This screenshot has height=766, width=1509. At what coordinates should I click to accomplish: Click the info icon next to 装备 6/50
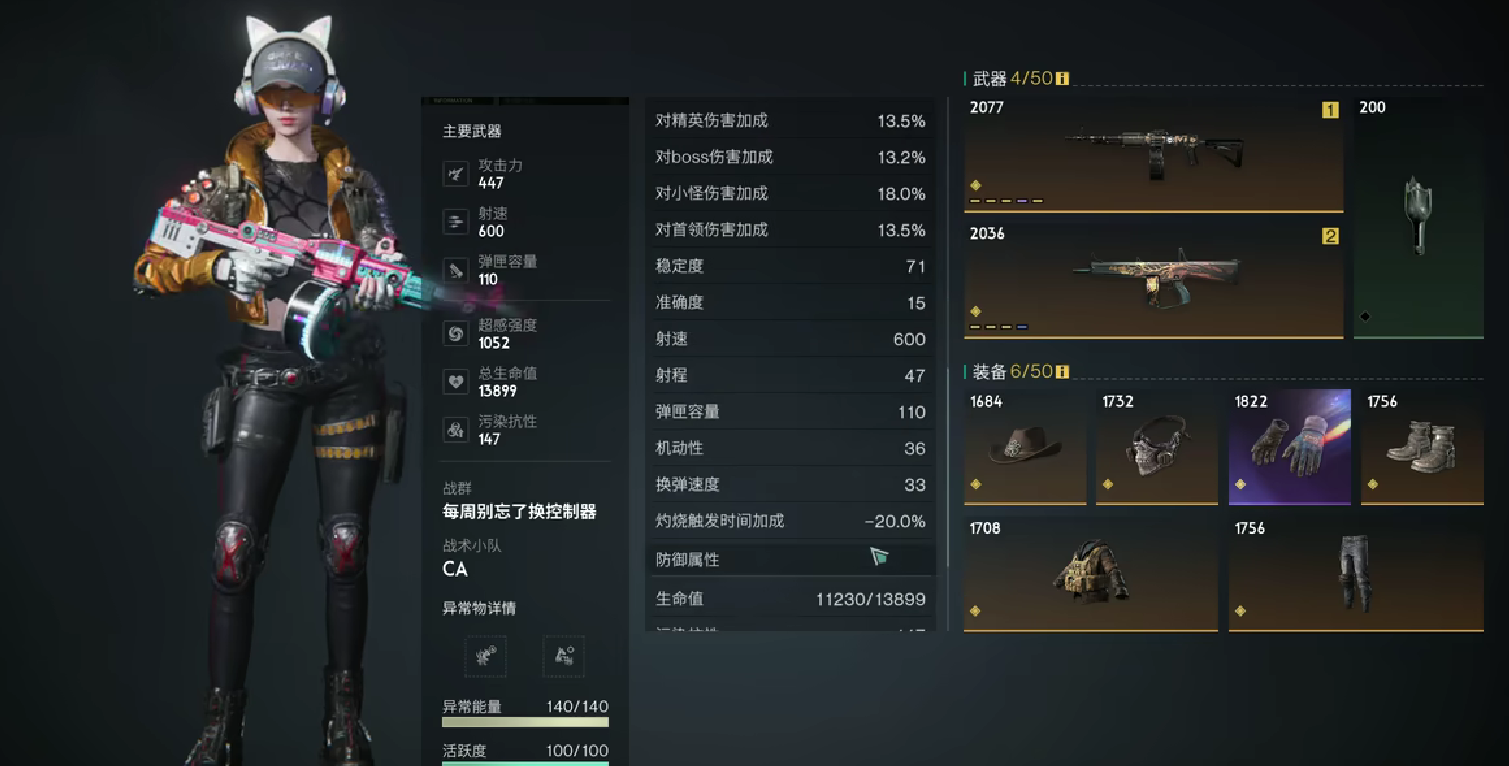[1062, 372]
